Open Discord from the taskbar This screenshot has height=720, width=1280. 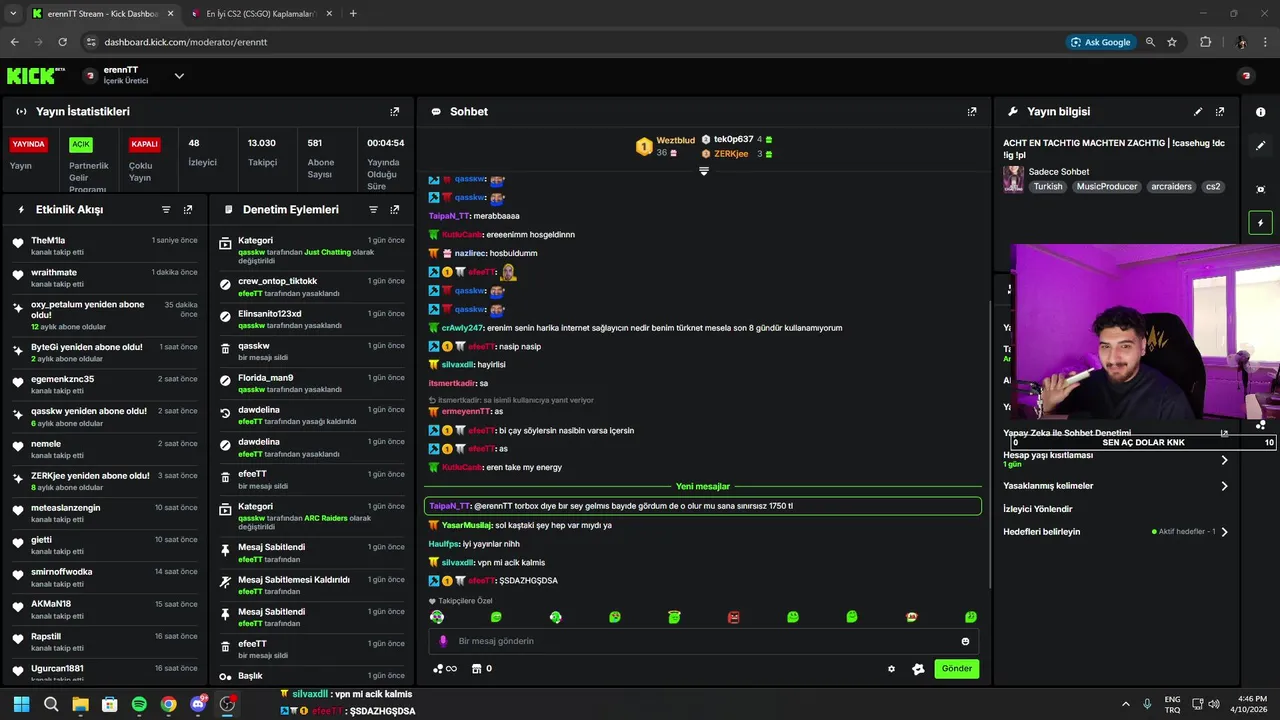pyautogui.click(x=198, y=704)
